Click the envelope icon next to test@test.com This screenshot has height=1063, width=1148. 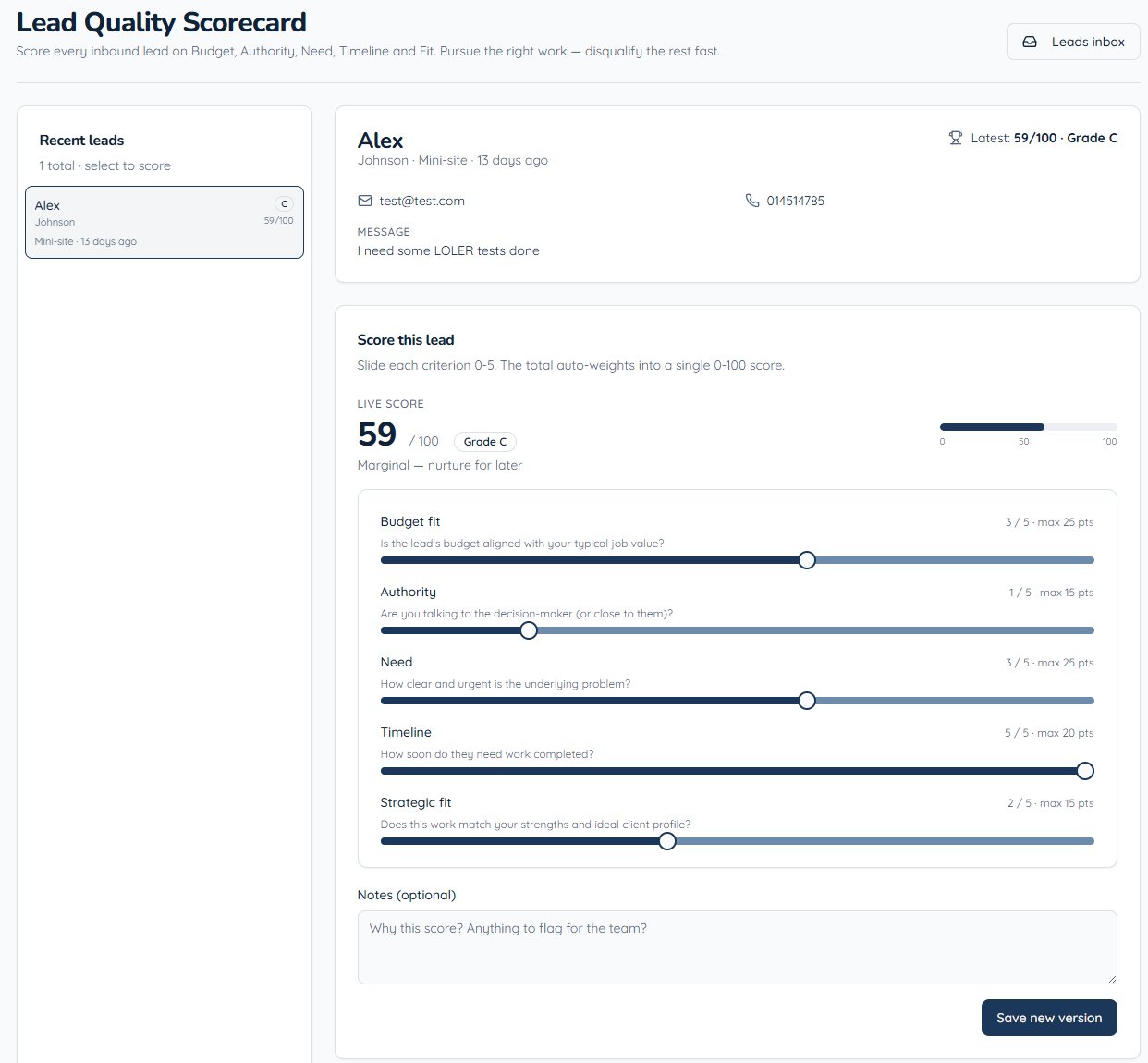point(365,201)
